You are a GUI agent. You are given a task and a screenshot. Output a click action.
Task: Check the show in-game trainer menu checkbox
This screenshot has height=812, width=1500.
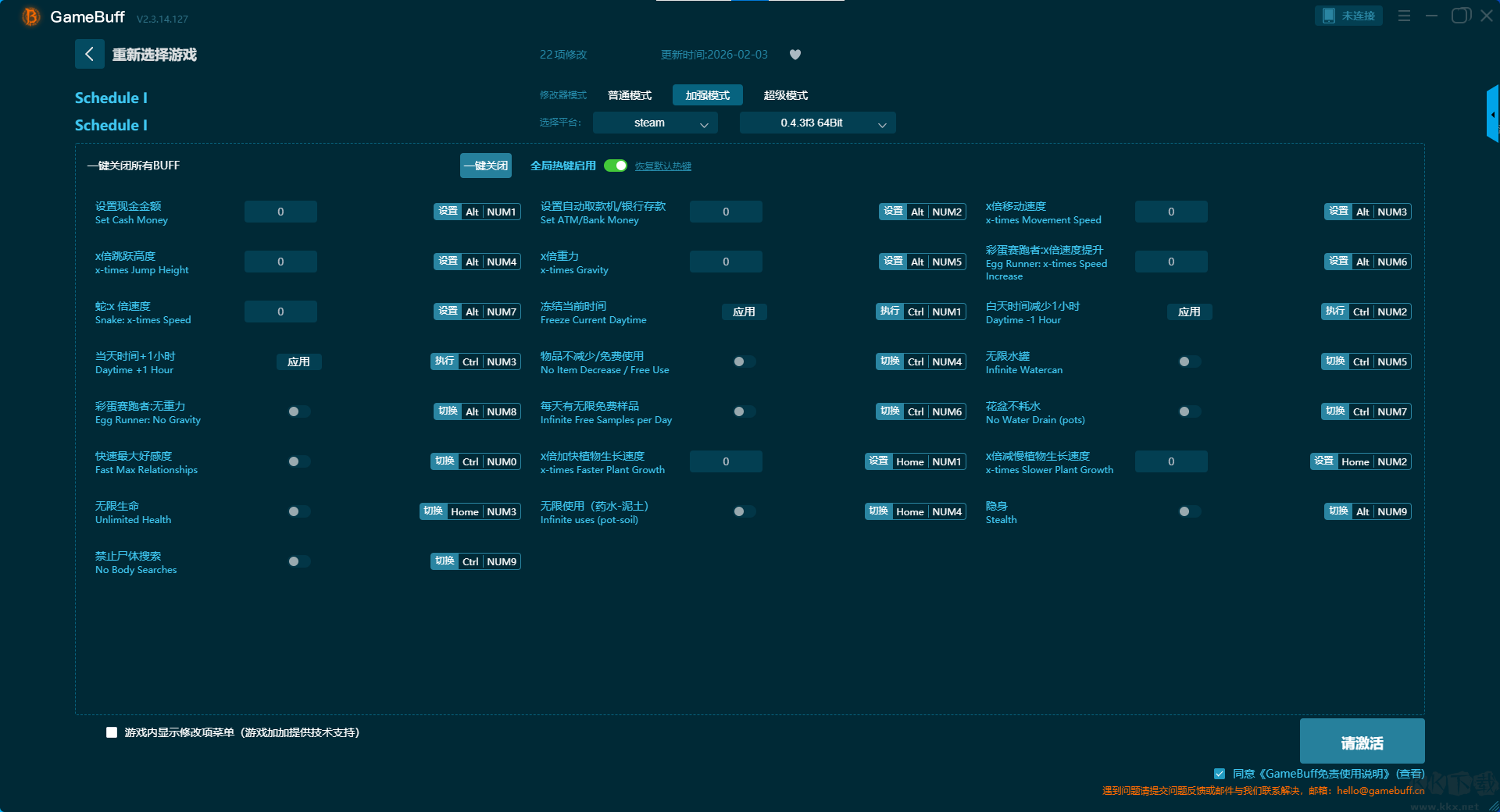pos(112,732)
